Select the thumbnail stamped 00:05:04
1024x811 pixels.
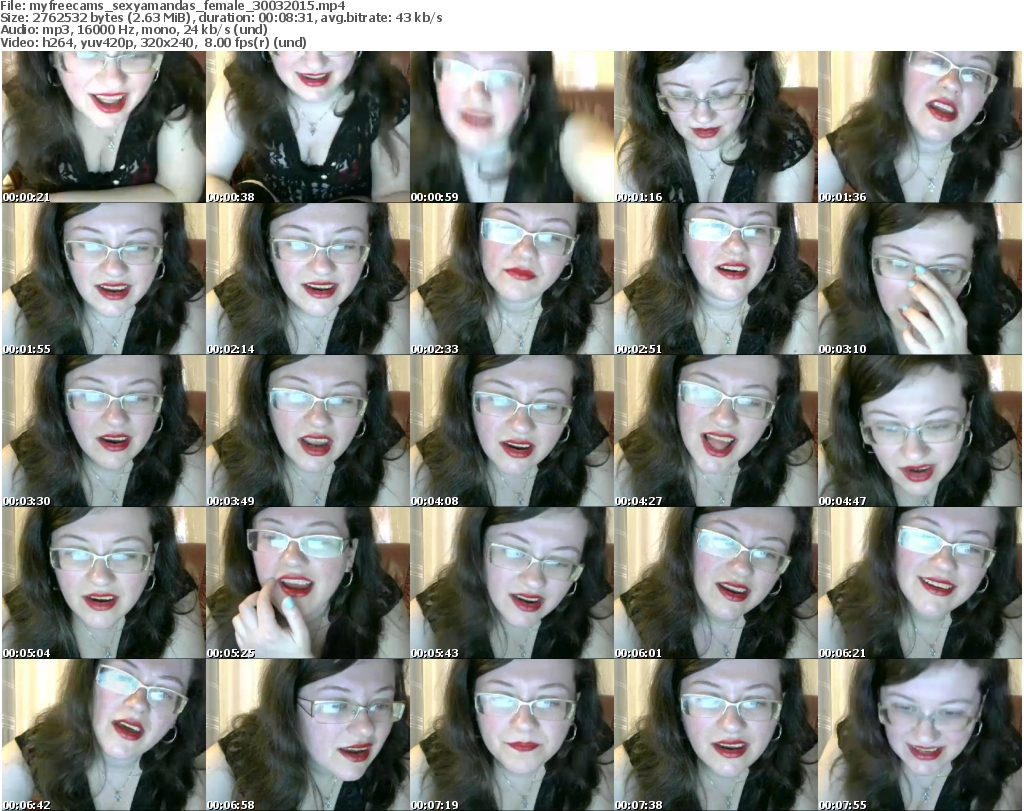[104, 582]
